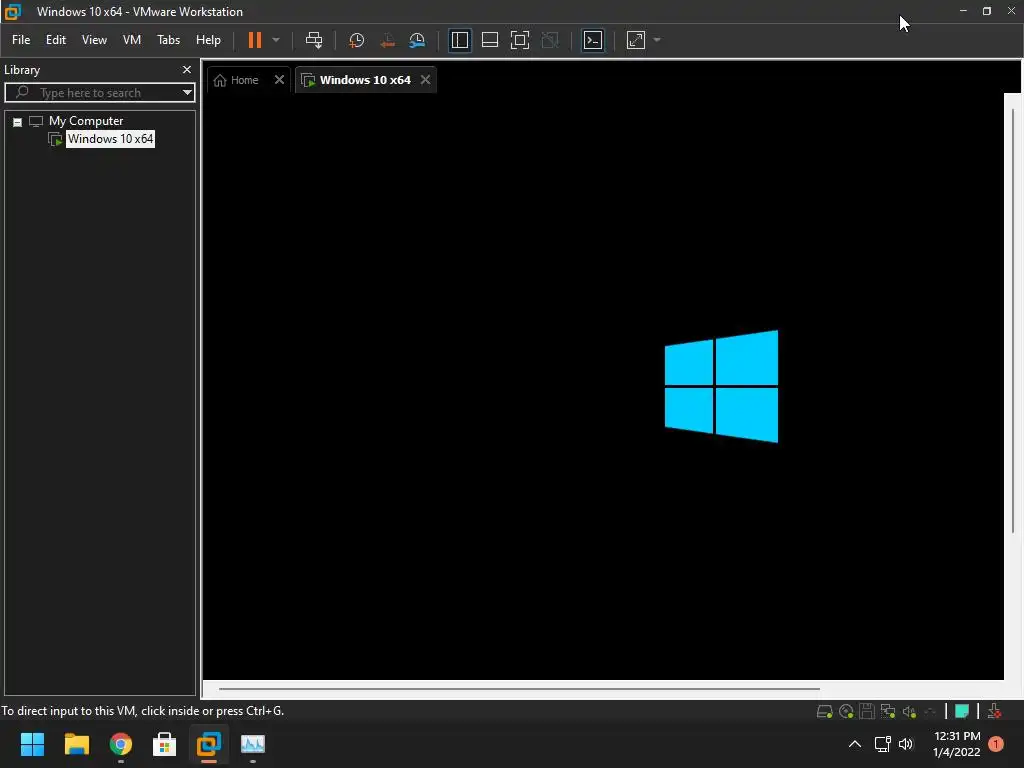Viewport: 1024px width, 768px height.
Task: Click the sound card status icon
Action: coord(909,711)
